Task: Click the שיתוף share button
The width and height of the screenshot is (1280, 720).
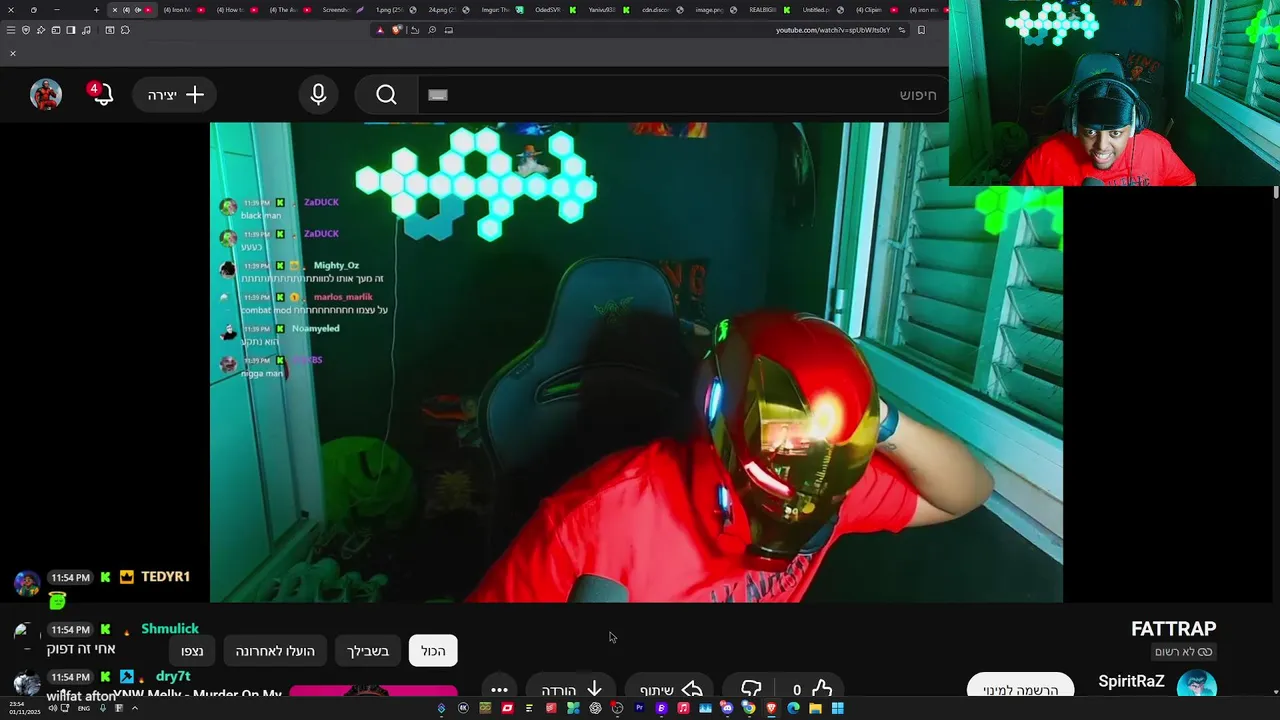Action: point(671,689)
